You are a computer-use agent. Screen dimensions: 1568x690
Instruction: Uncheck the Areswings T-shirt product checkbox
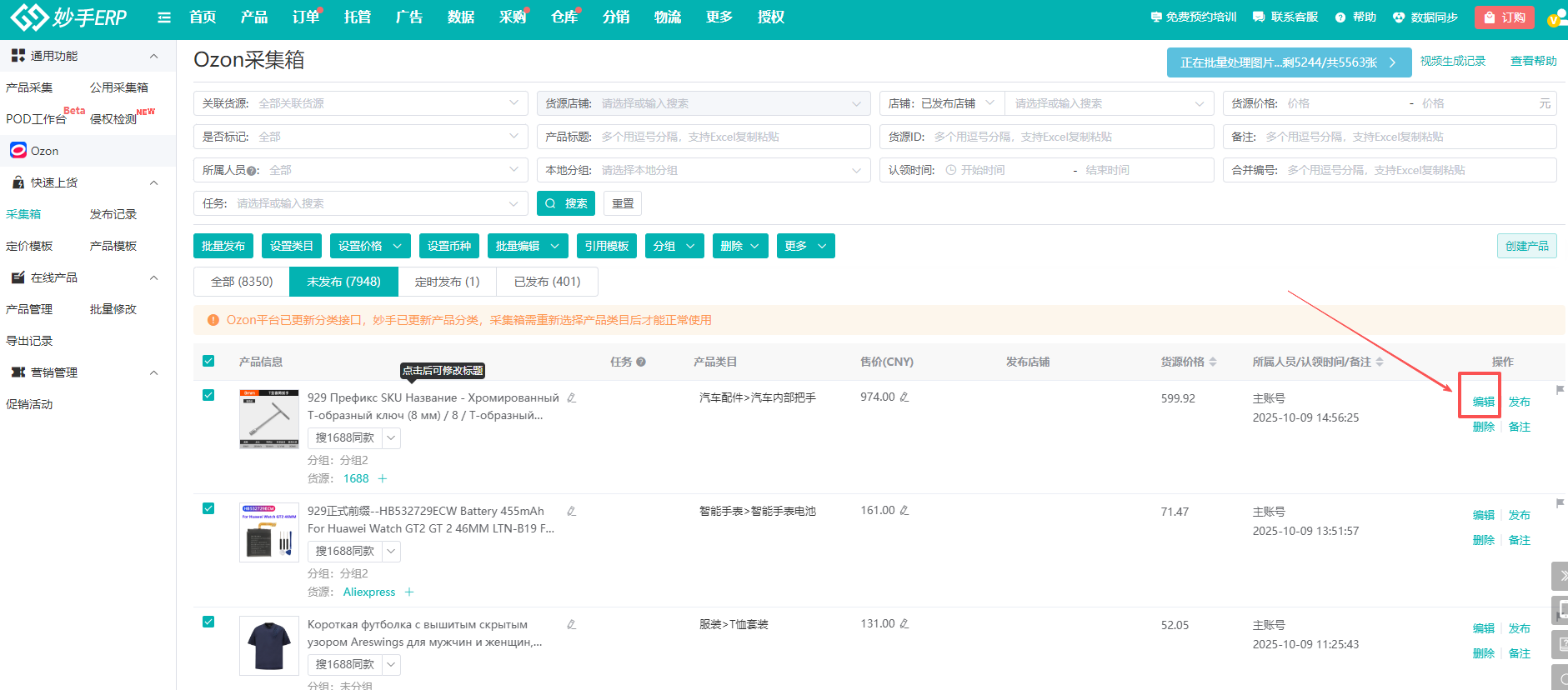point(208,622)
